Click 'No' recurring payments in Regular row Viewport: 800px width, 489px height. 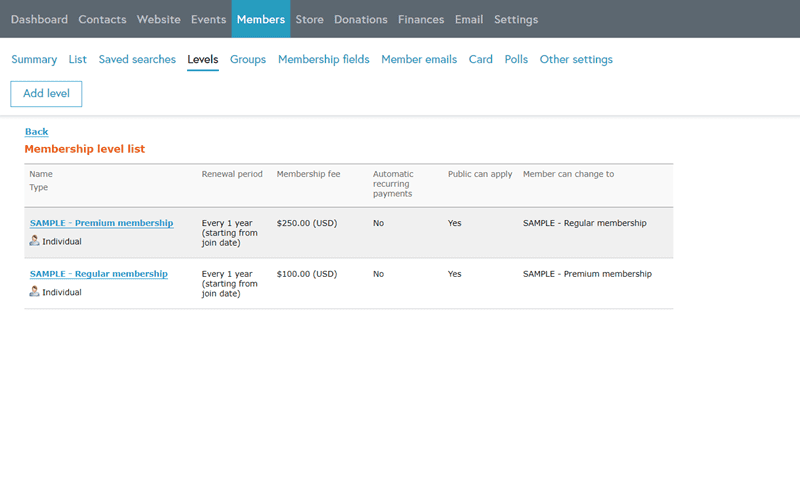click(x=378, y=274)
